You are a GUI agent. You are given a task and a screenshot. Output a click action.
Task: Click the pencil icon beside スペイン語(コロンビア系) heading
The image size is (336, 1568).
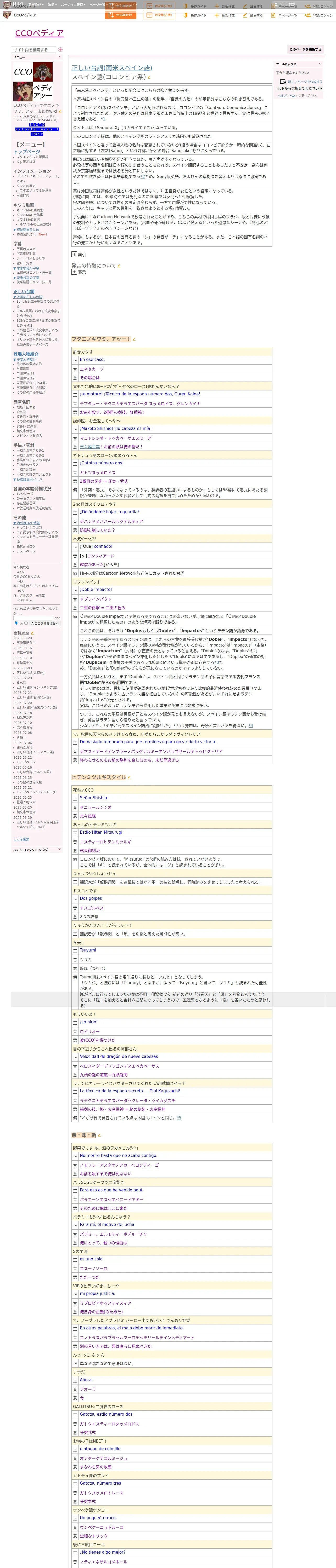(x=149, y=77)
